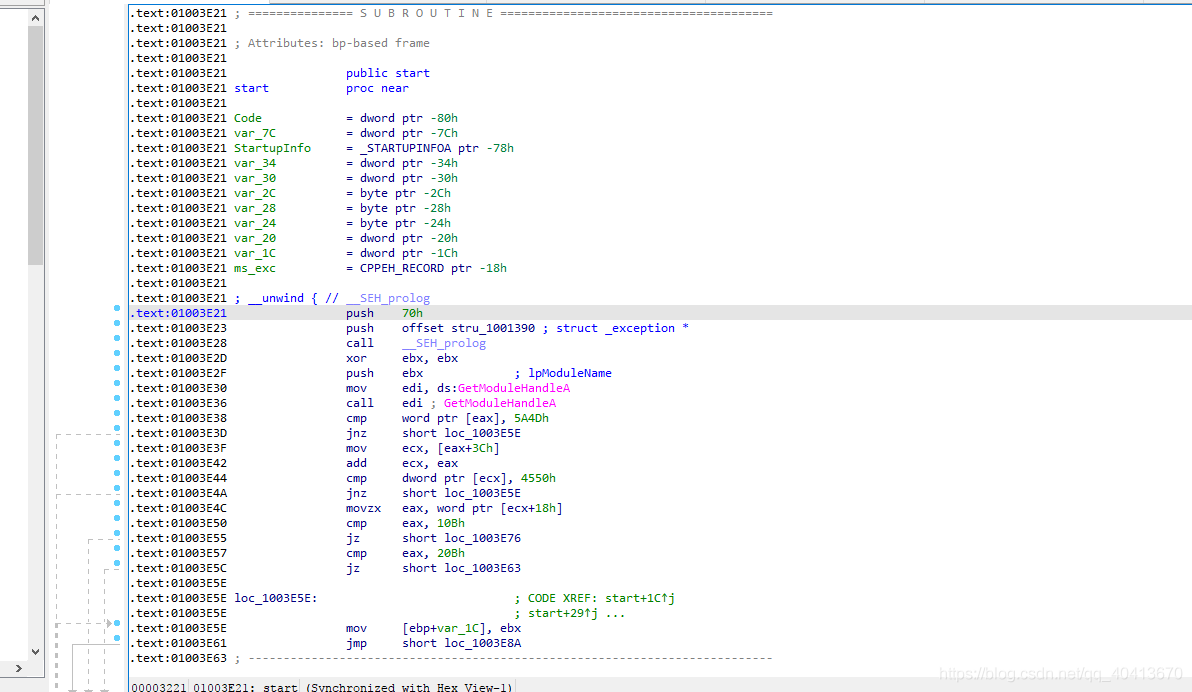Follow 'loc_1003E5E' on the 01003E3D jnz line
The height and width of the screenshot is (692, 1192).
coord(483,433)
